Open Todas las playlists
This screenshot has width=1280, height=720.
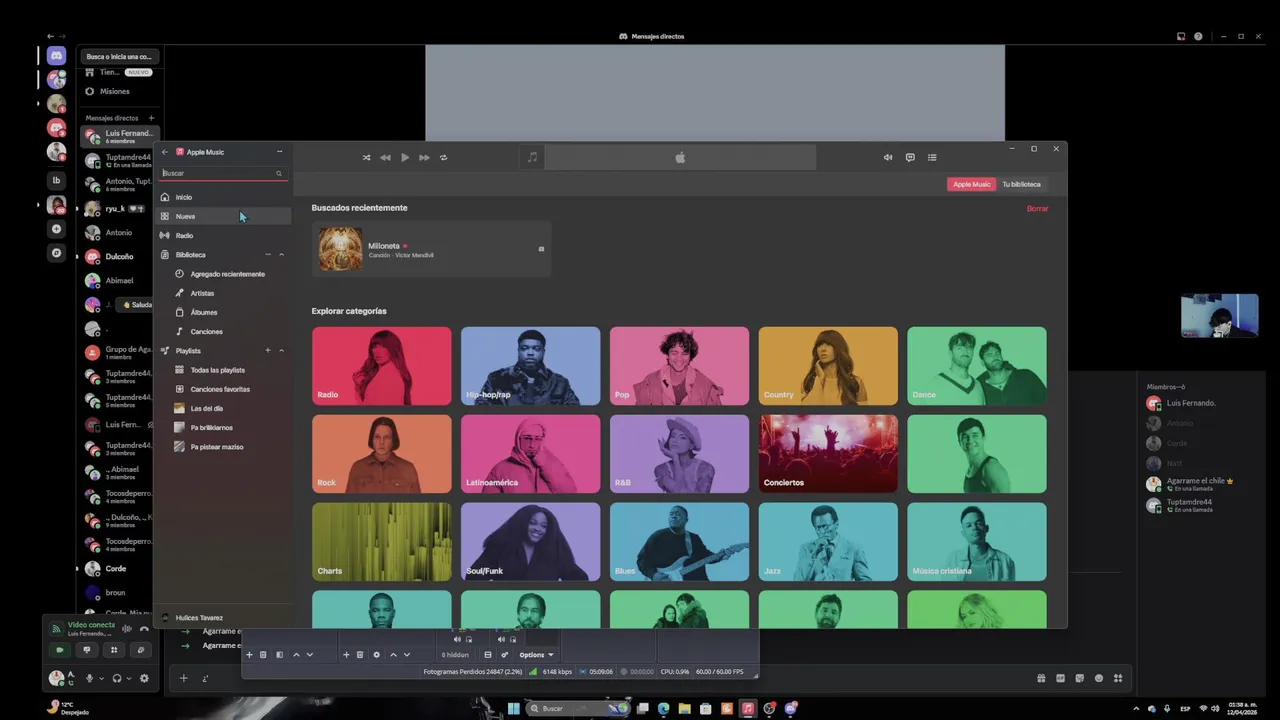(x=223, y=370)
